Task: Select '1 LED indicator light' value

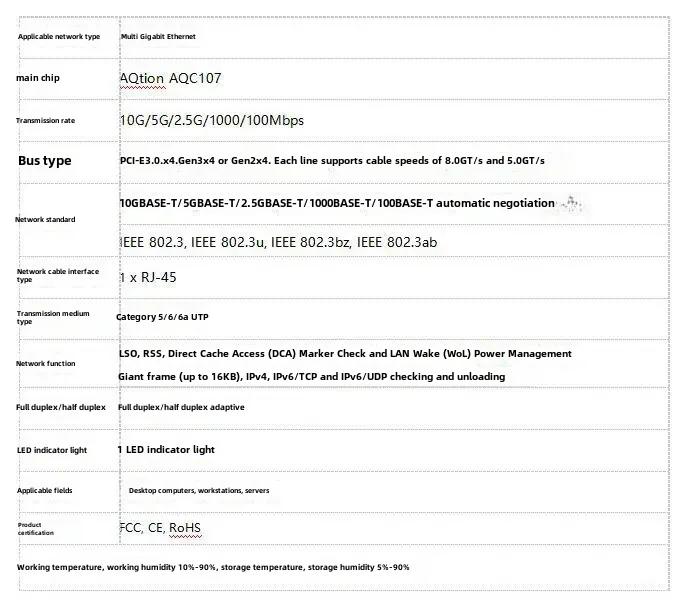Action: click(x=166, y=450)
